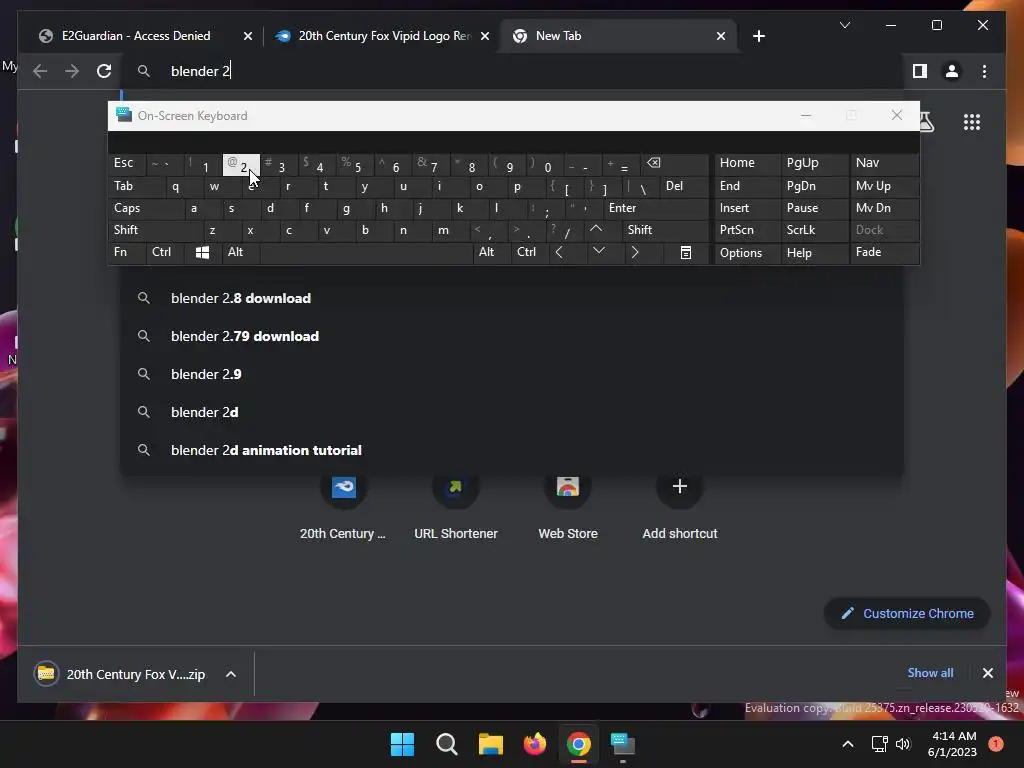This screenshot has width=1024, height=768.
Task: Toggle the Fn key on On-Screen Keyboard
Action: [127, 253]
